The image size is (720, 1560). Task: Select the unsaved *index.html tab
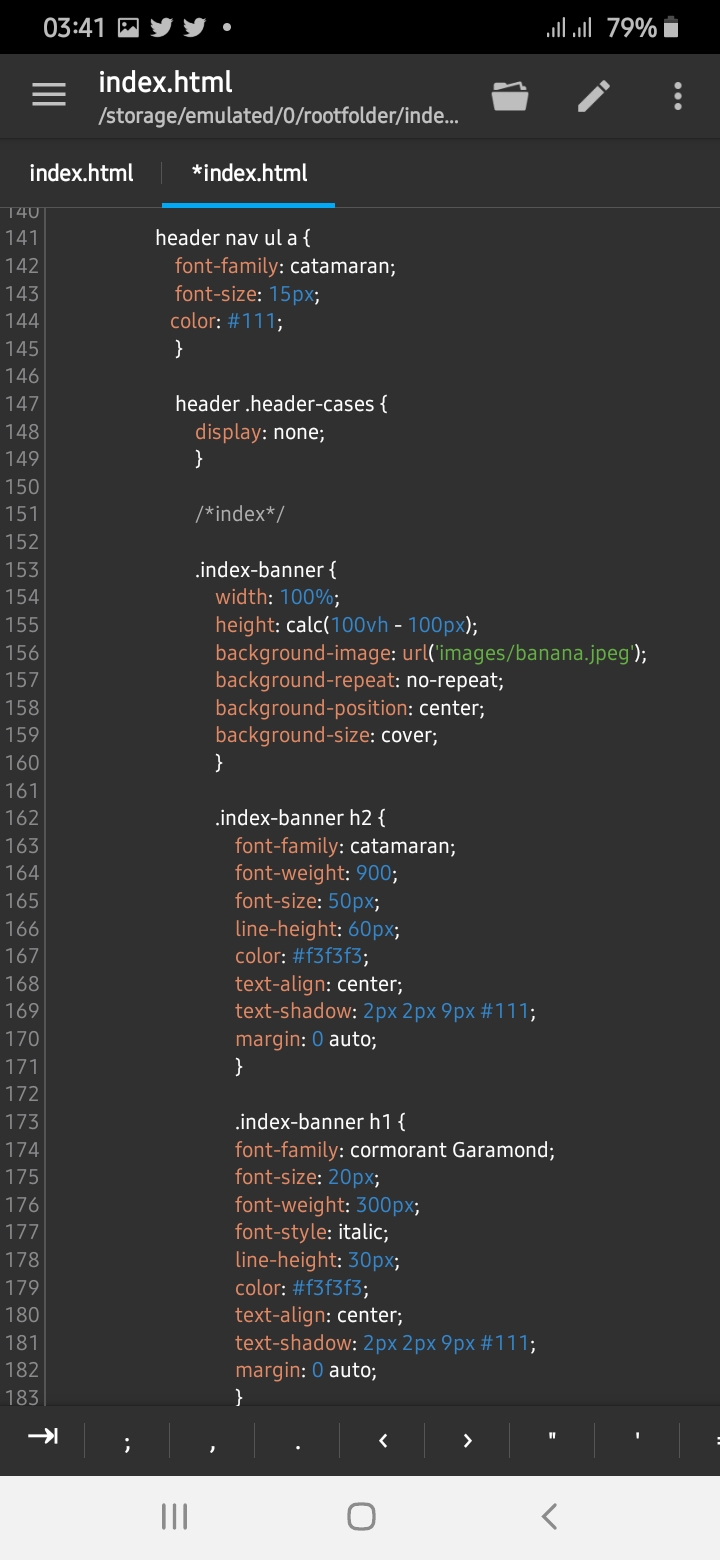coord(249,173)
